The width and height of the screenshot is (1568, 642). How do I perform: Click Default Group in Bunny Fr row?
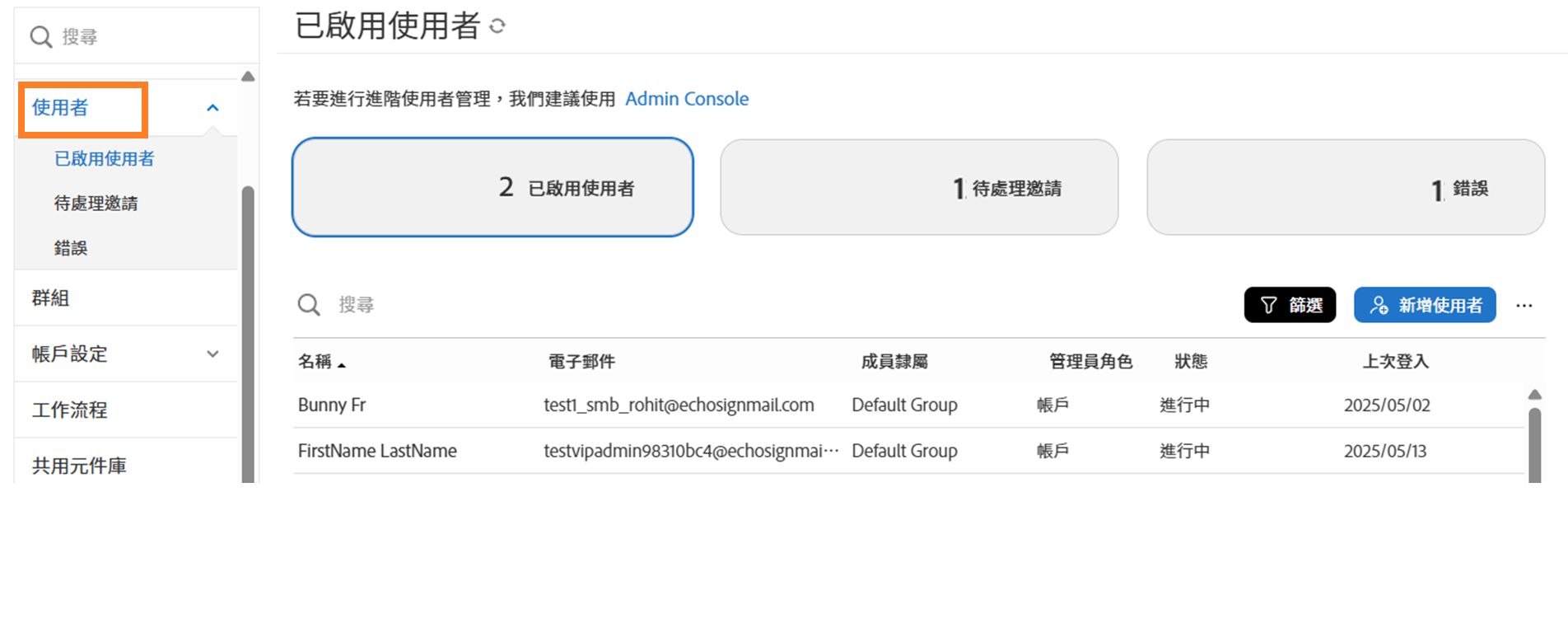point(904,405)
